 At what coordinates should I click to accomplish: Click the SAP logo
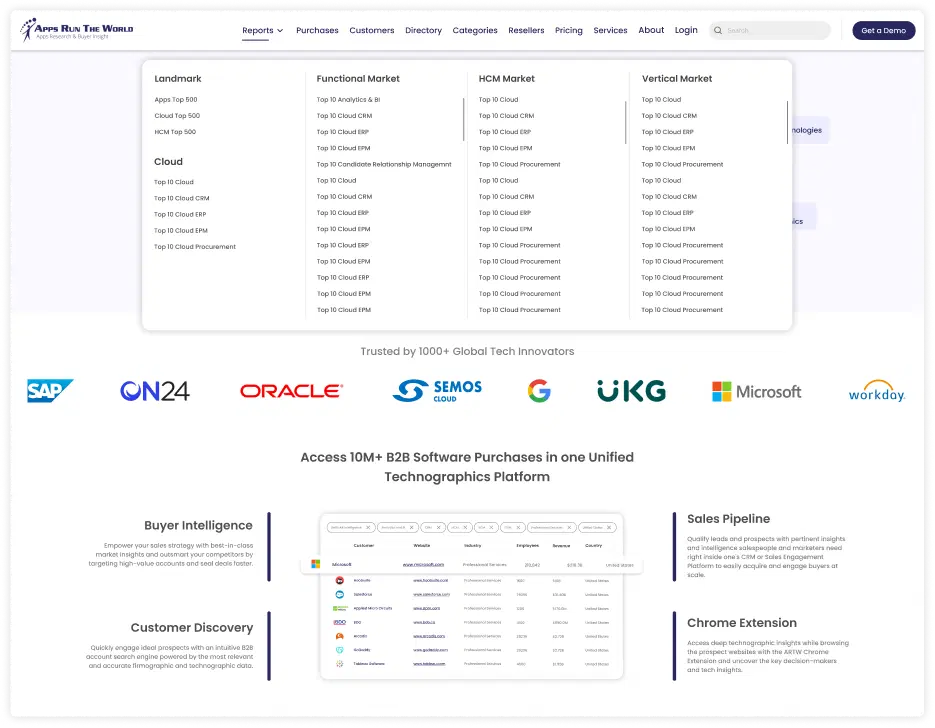pos(50,391)
